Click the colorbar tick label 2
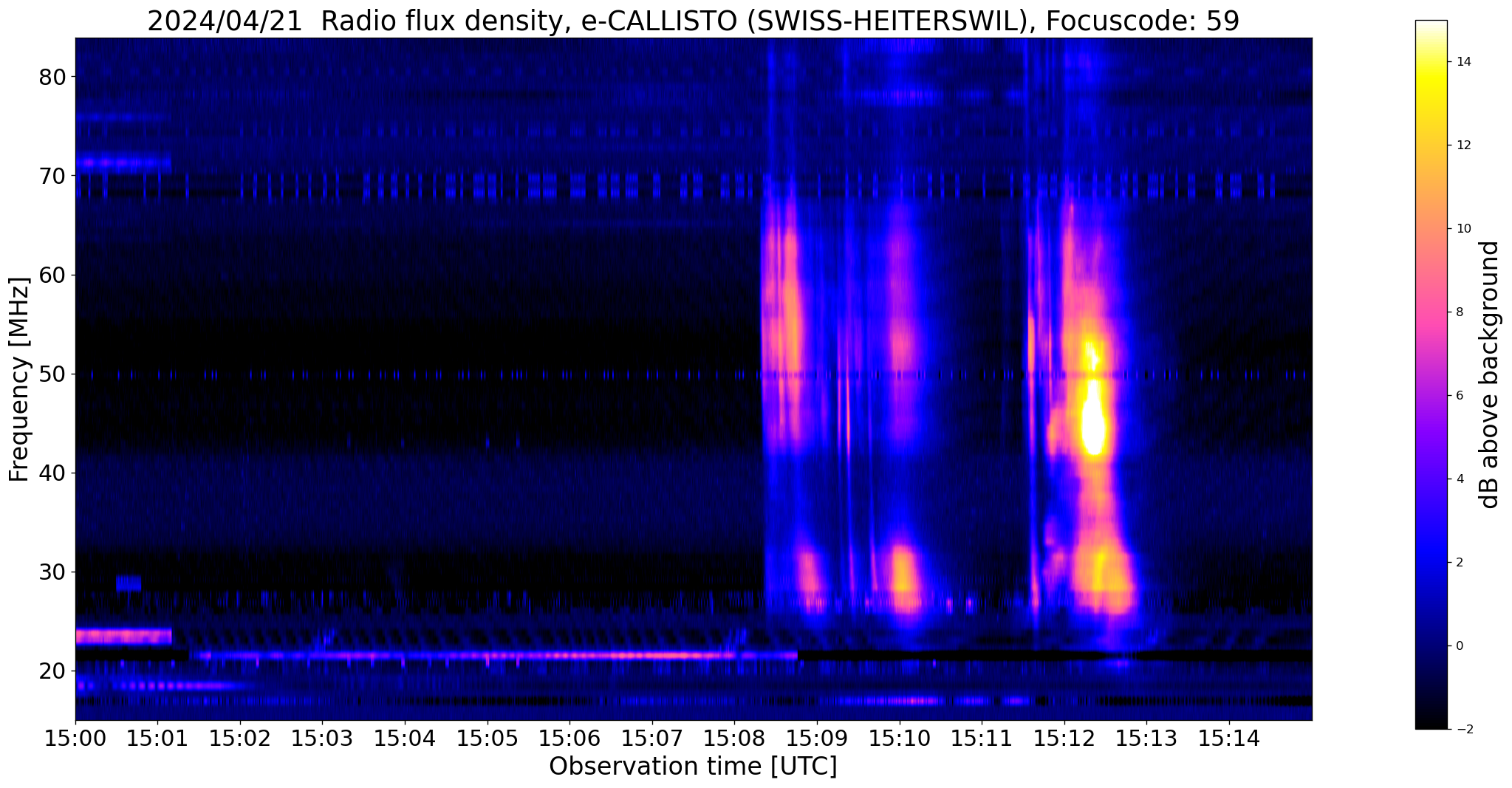 (1459, 563)
